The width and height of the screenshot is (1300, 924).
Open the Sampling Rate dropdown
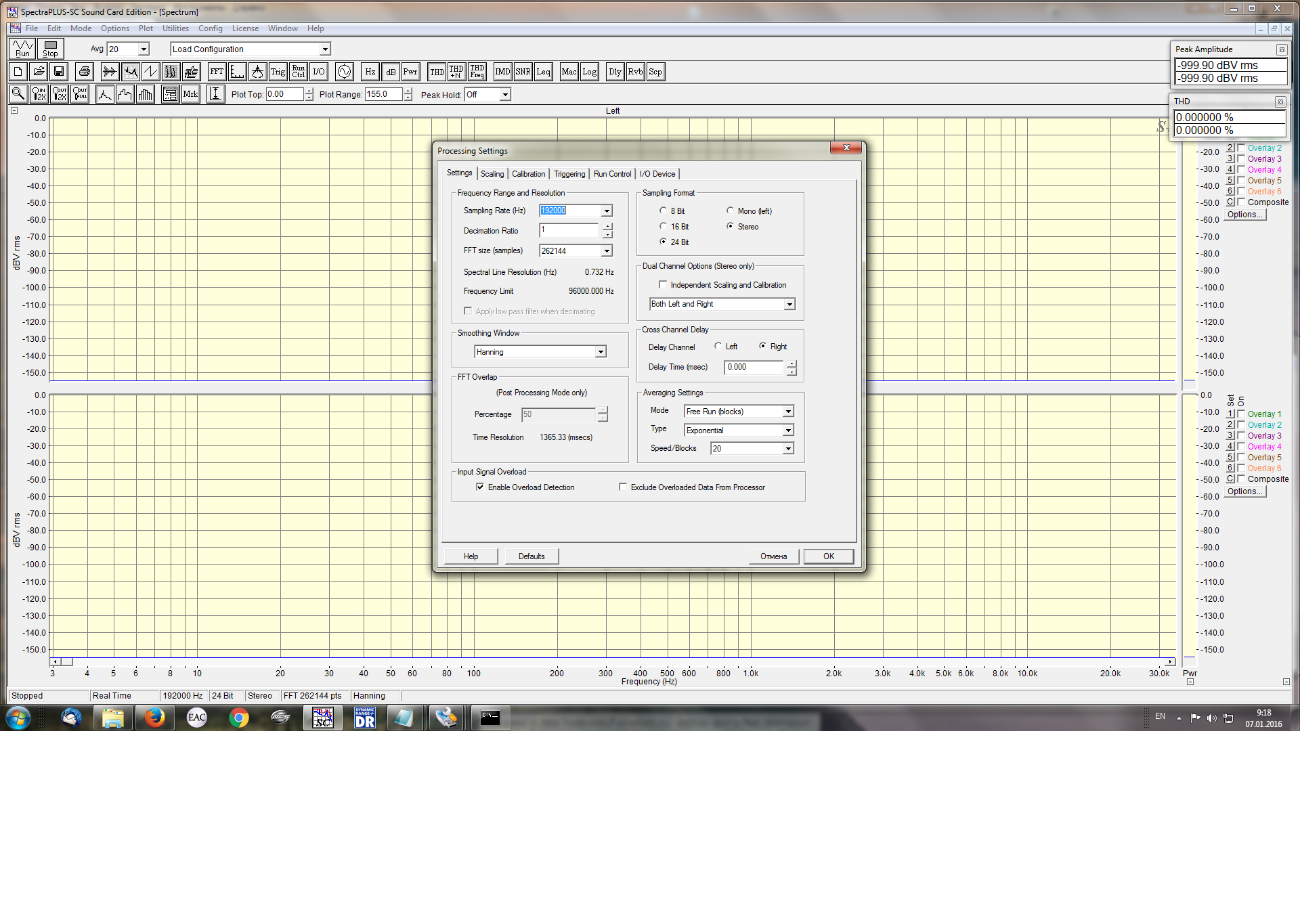[x=607, y=211]
